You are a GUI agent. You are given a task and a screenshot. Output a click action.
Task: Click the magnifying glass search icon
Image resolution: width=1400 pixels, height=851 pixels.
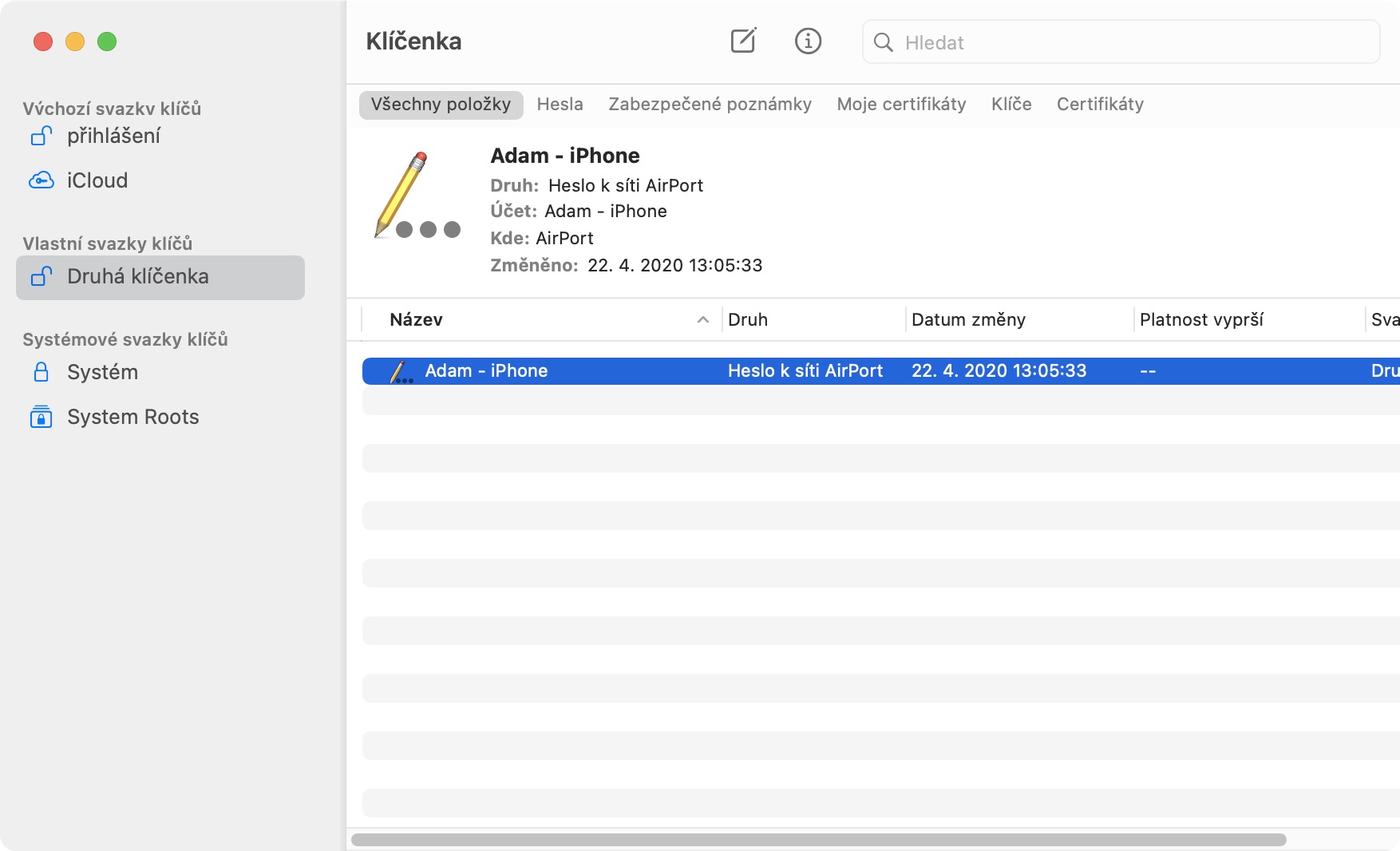tap(883, 42)
